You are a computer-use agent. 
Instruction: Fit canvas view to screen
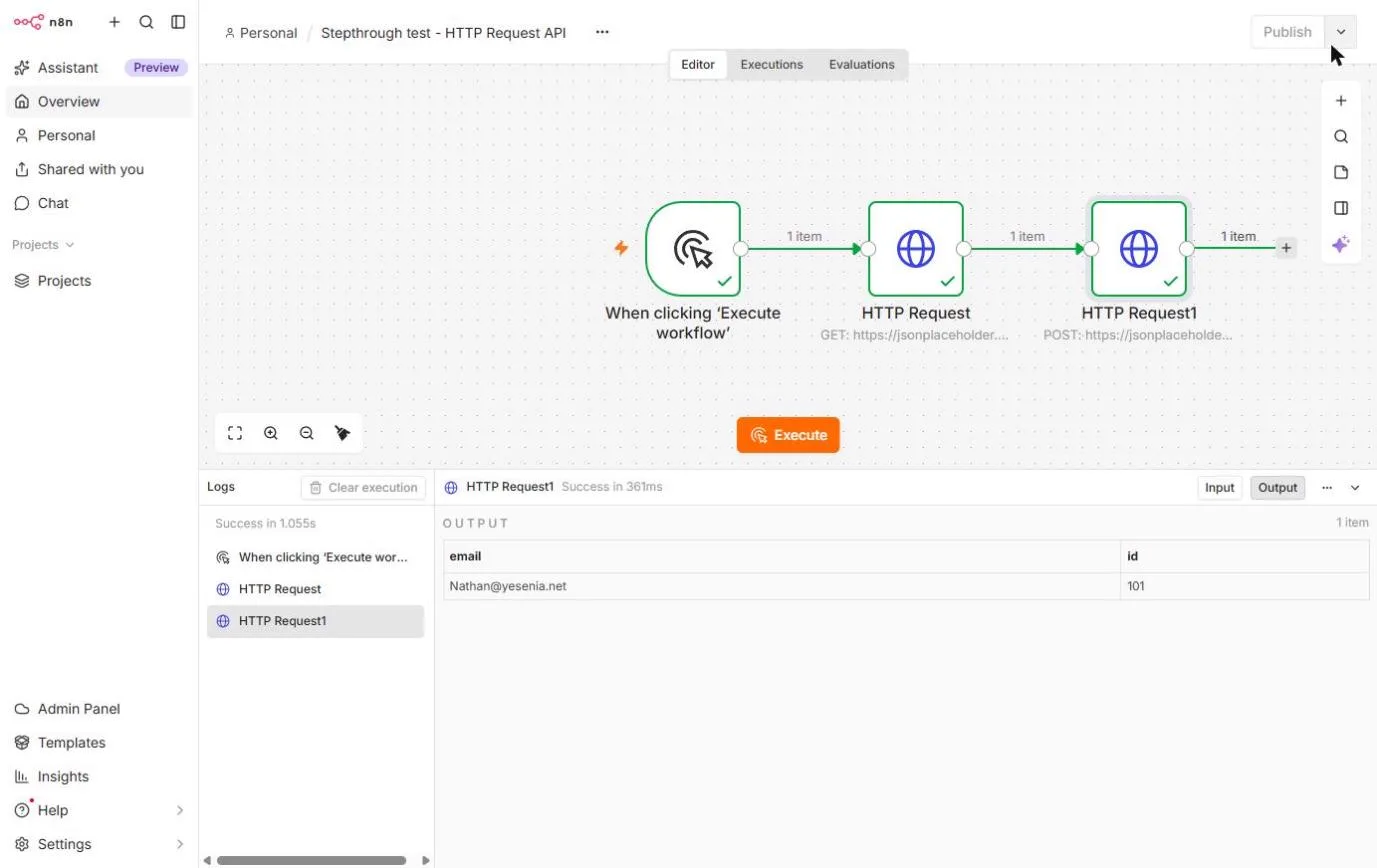click(x=235, y=434)
